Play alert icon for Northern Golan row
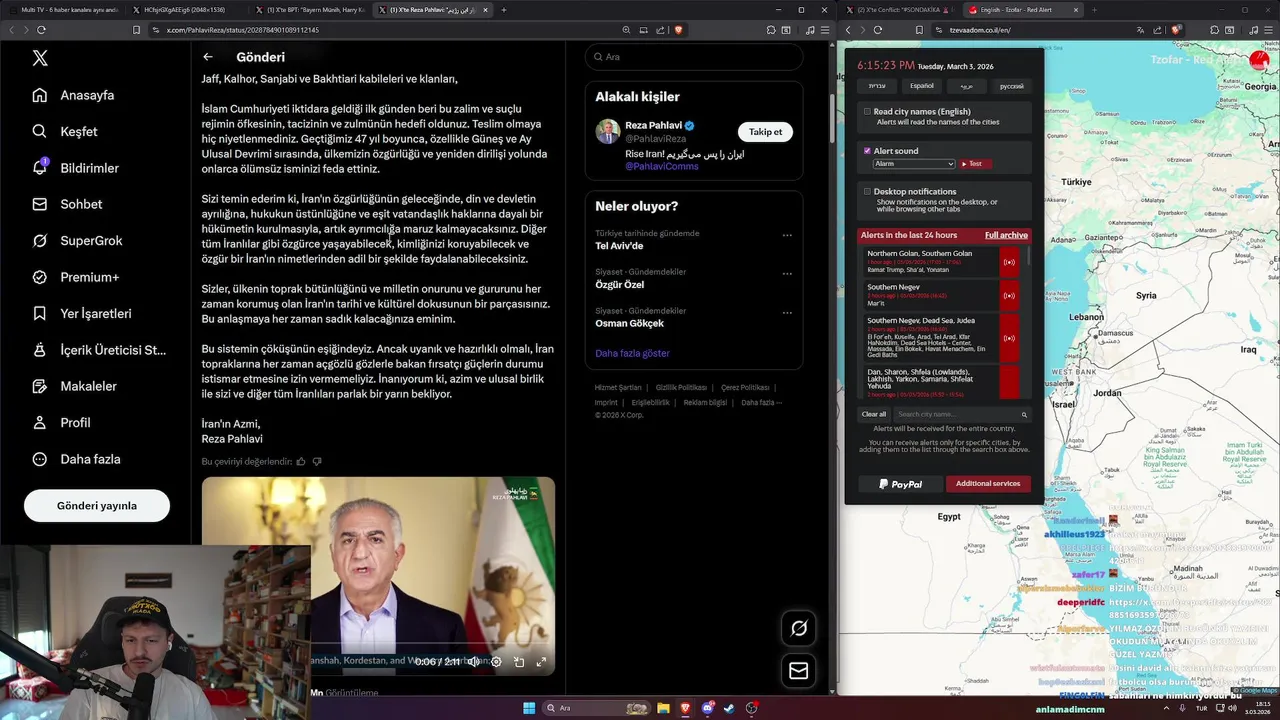 pyautogui.click(x=1009, y=262)
